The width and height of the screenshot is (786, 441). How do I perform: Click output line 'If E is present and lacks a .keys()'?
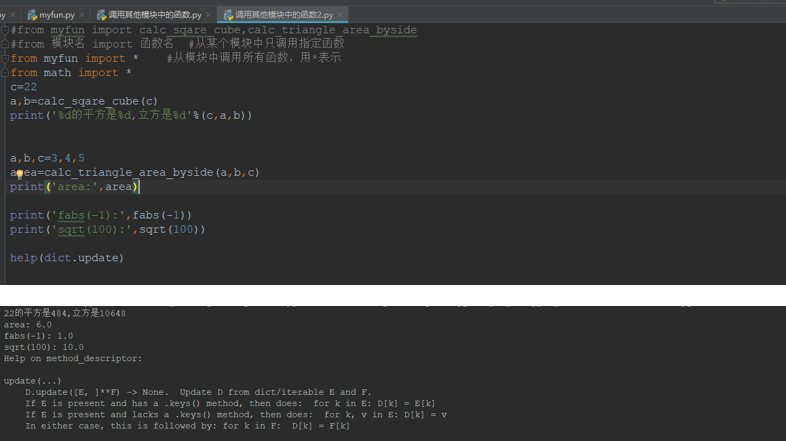(x=236, y=414)
